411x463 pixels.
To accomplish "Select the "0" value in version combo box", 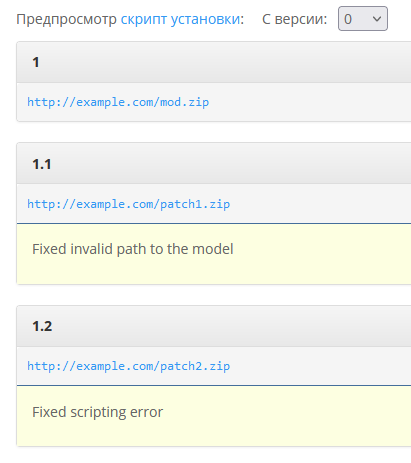I will click(x=348, y=19).
